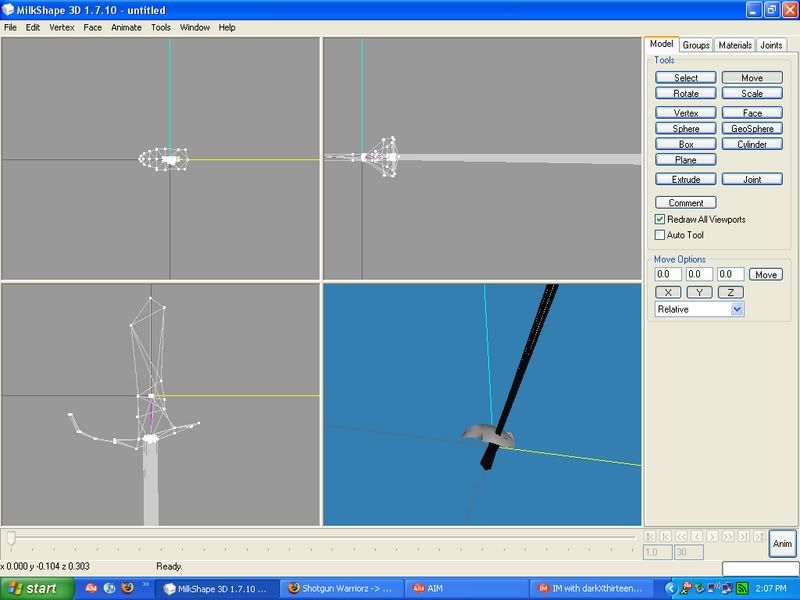Choose the Scale tool
The width and height of the screenshot is (800, 600).
pyautogui.click(x=752, y=93)
